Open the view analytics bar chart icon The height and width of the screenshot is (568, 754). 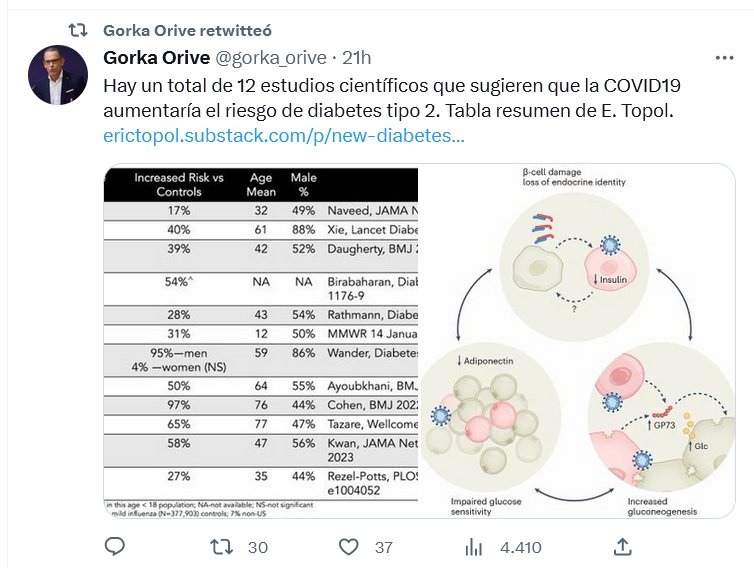click(x=475, y=546)
